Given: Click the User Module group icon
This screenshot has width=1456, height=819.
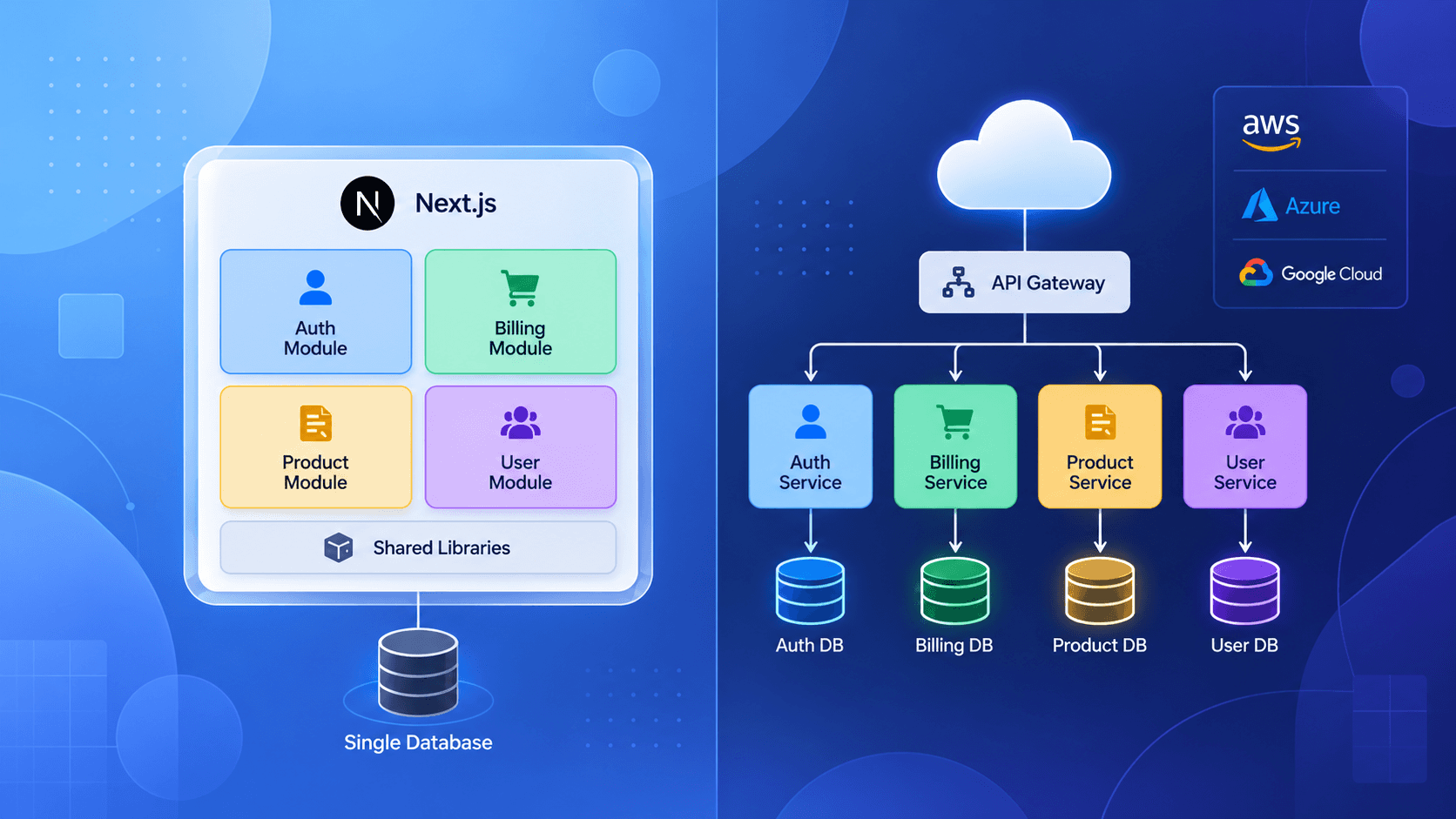Looking at the screenshot, I should point(521,423).
